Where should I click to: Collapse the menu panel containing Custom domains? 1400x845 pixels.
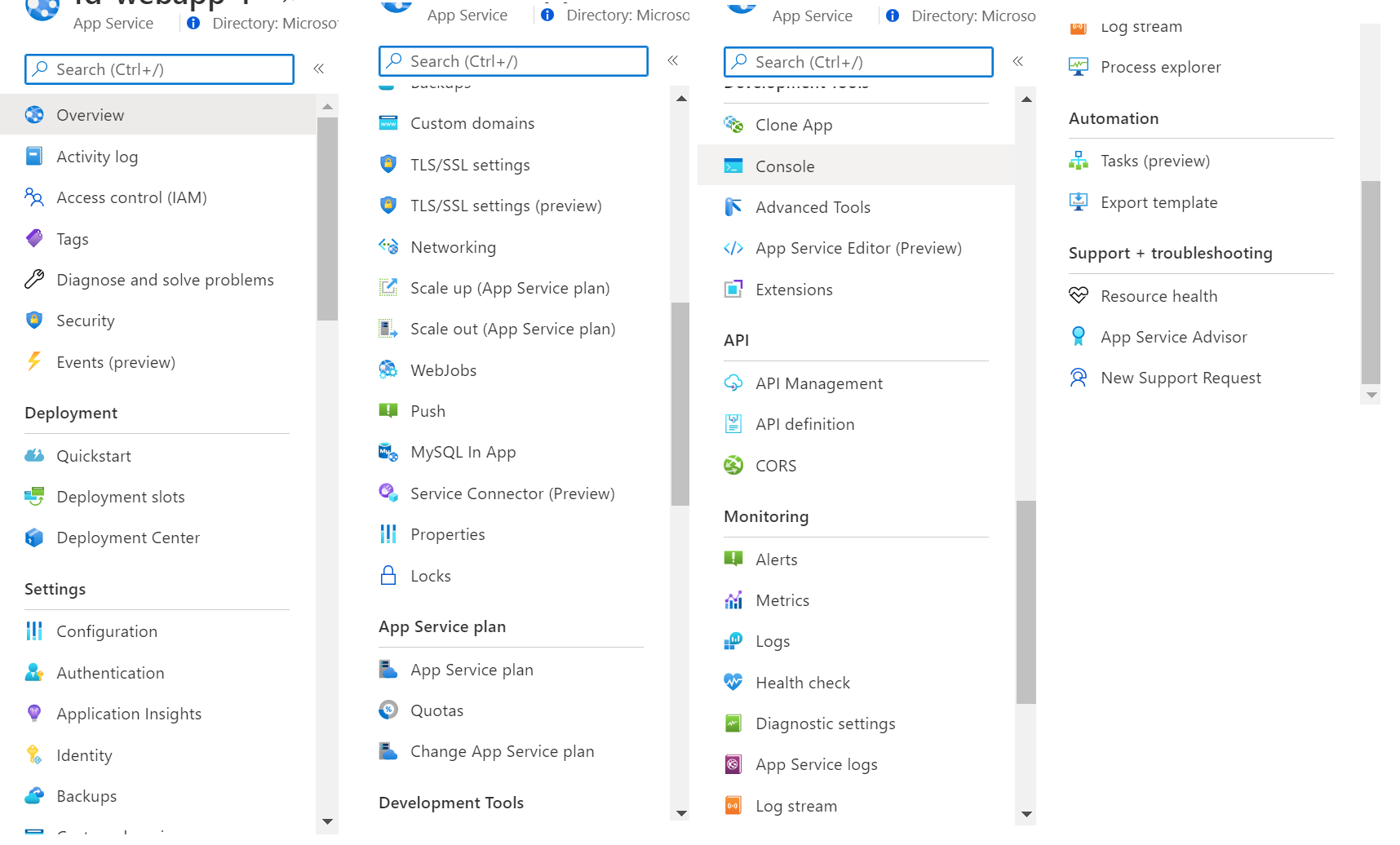[673, 60]
